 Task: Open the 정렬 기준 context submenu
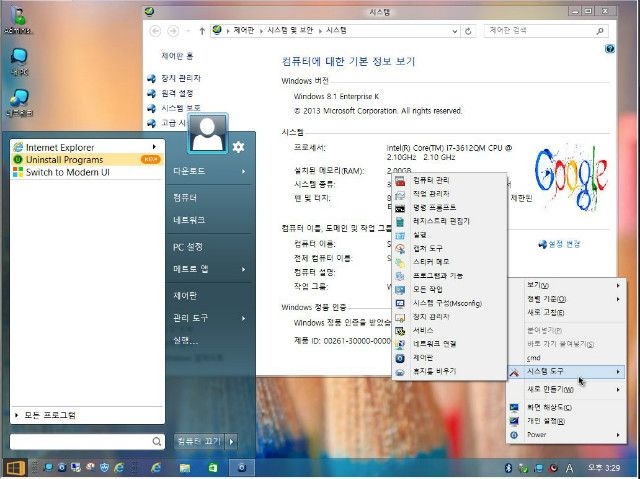(x=567, y=299)
